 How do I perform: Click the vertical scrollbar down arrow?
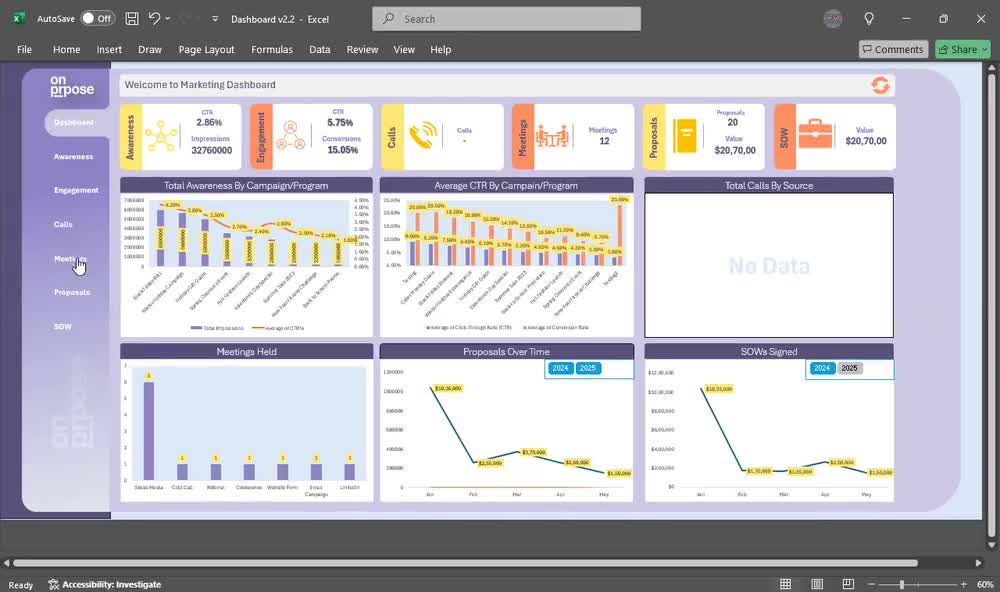click(x=991, y=545)
